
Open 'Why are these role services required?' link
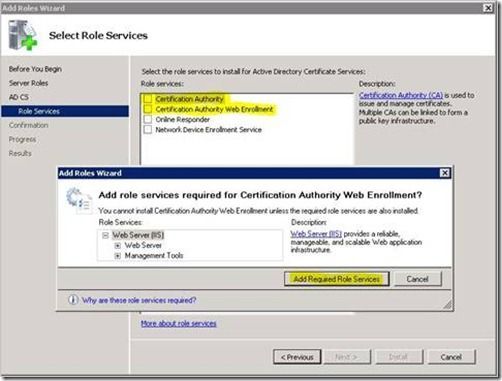click(139, 300)
